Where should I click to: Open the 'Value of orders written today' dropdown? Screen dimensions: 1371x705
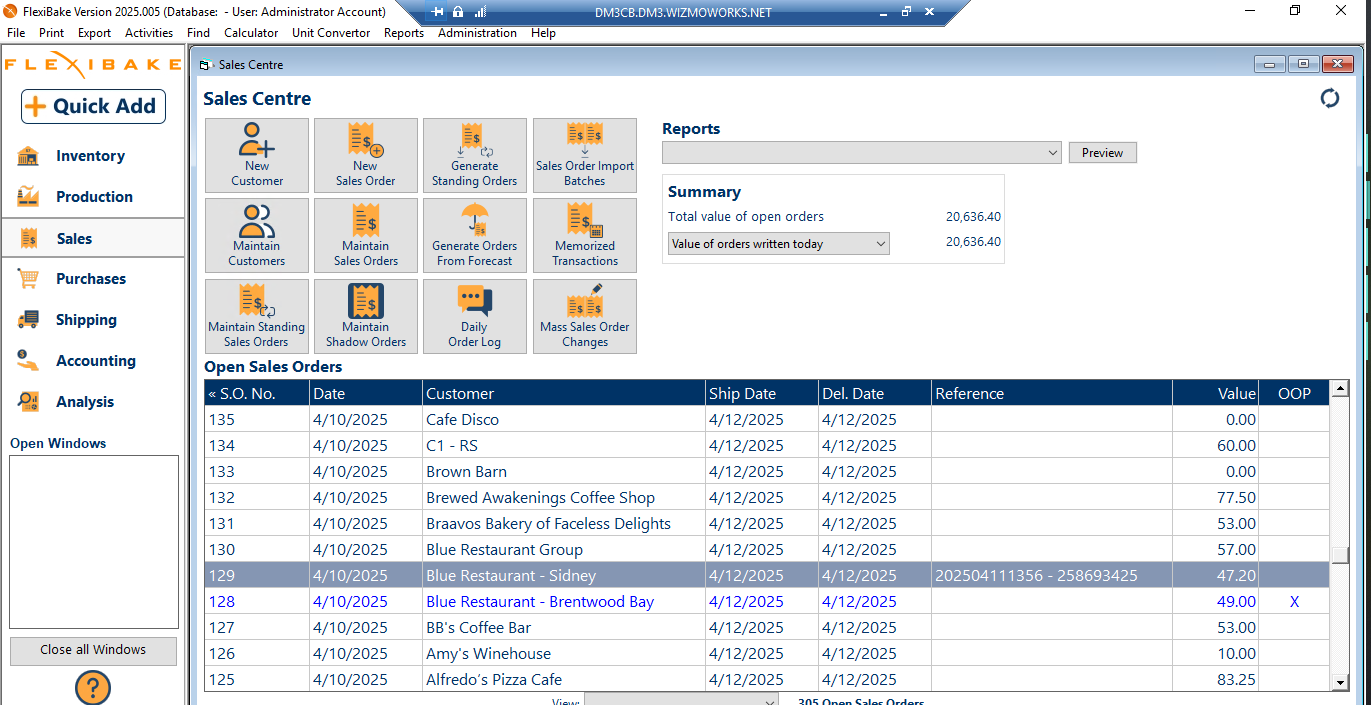pyautogui.click(x=778, y=244)
